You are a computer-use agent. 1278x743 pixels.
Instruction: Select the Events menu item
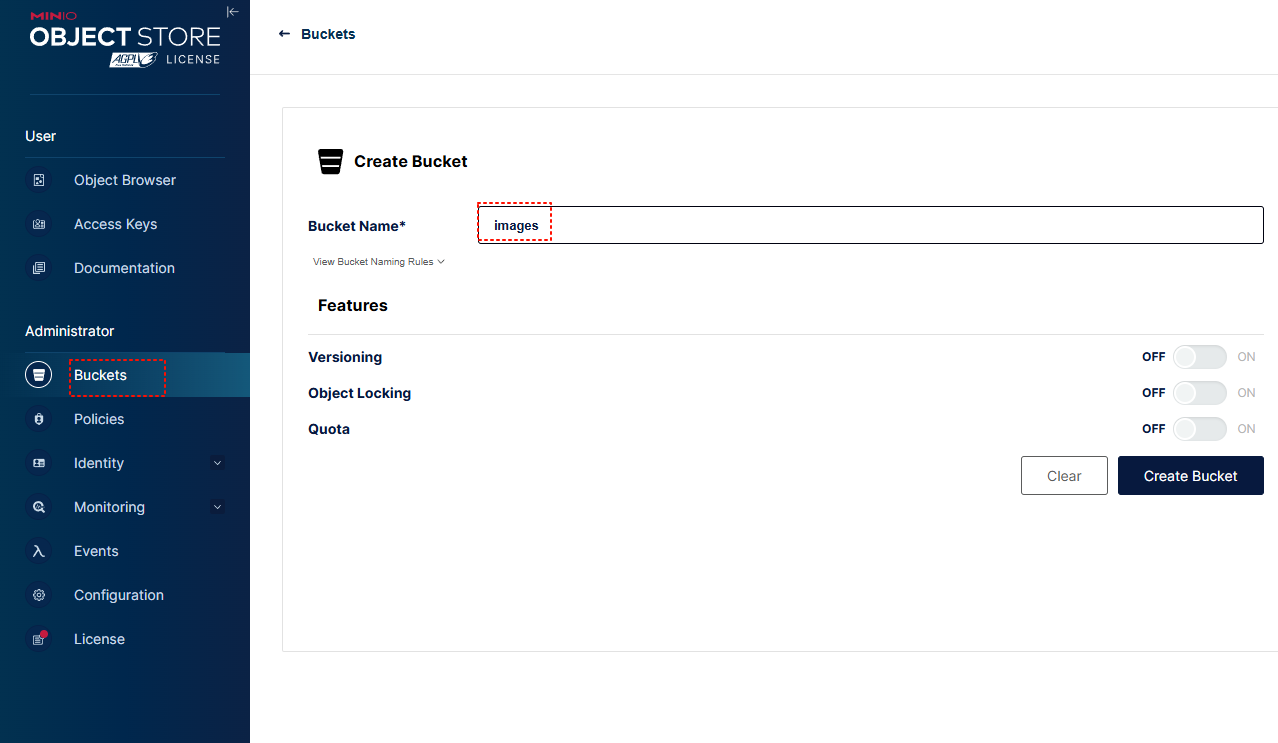click(96, 551)
